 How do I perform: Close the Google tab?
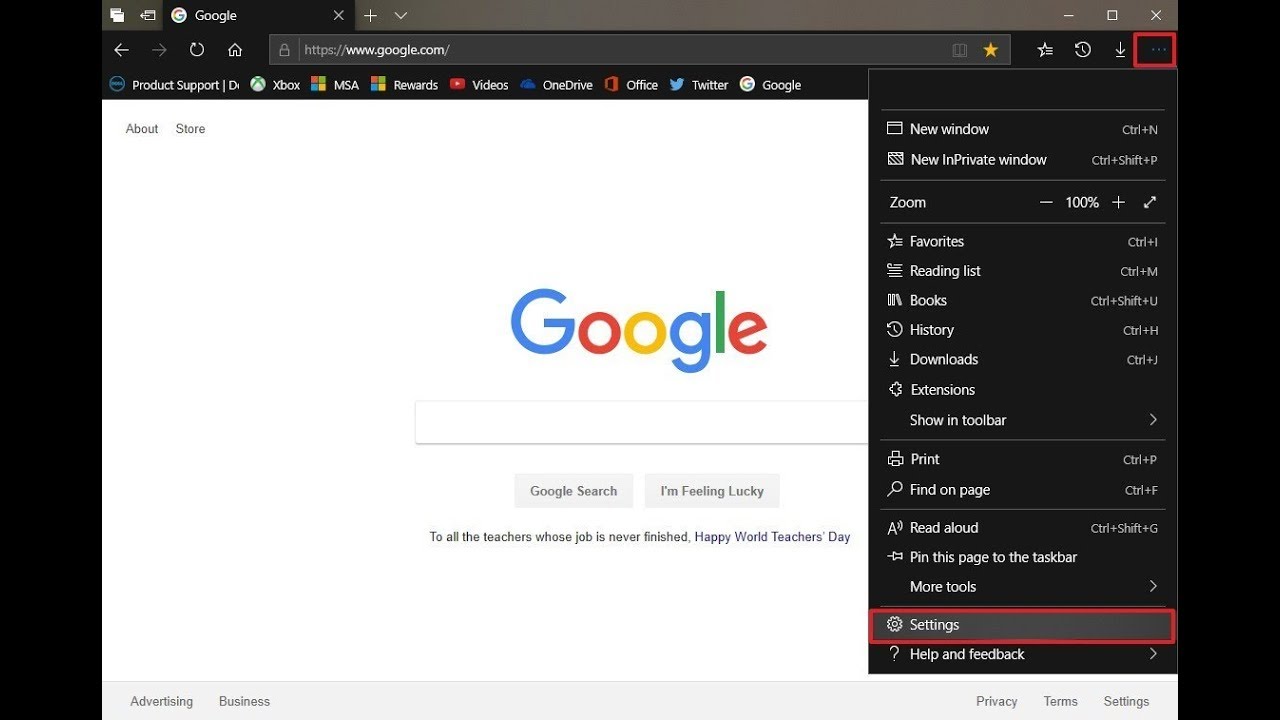pos(339,16)
